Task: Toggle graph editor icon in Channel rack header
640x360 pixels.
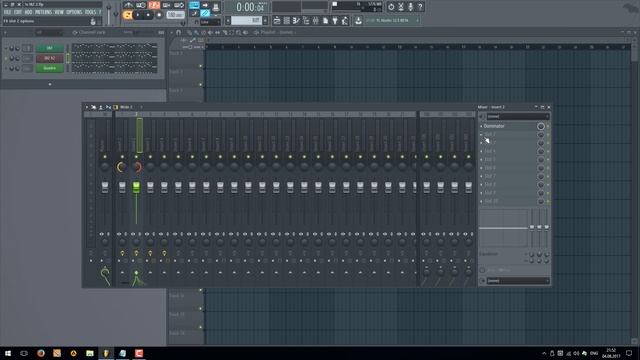Action: tap(161, 32)
